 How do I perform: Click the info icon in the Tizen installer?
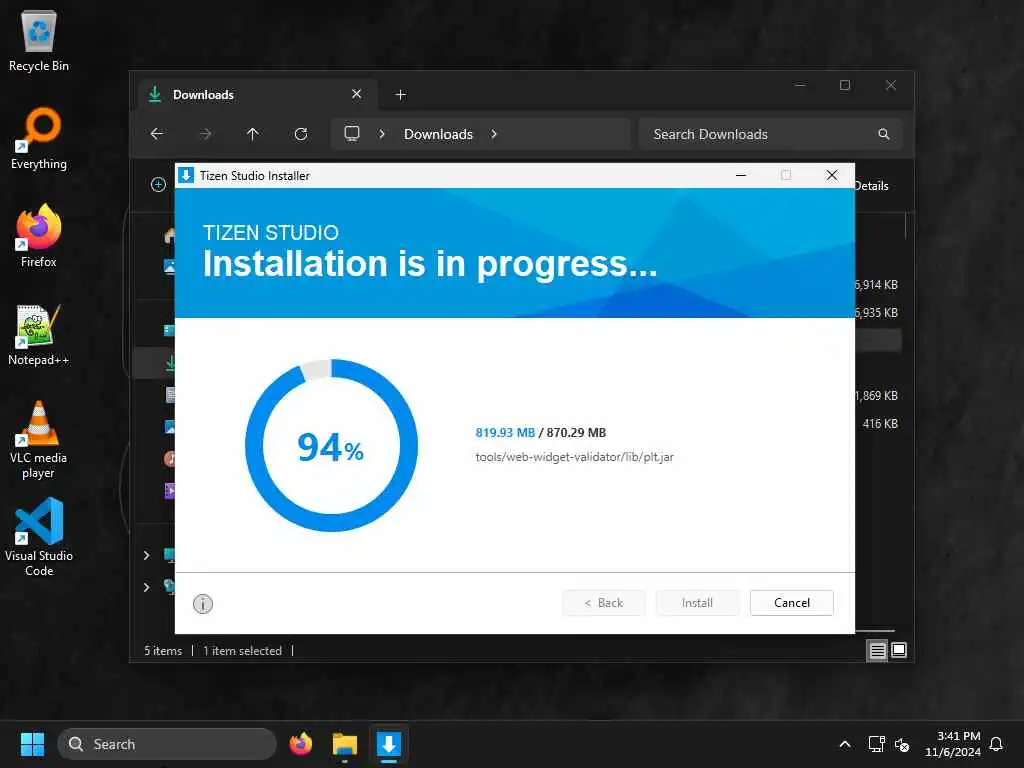[x=203, y=603]
